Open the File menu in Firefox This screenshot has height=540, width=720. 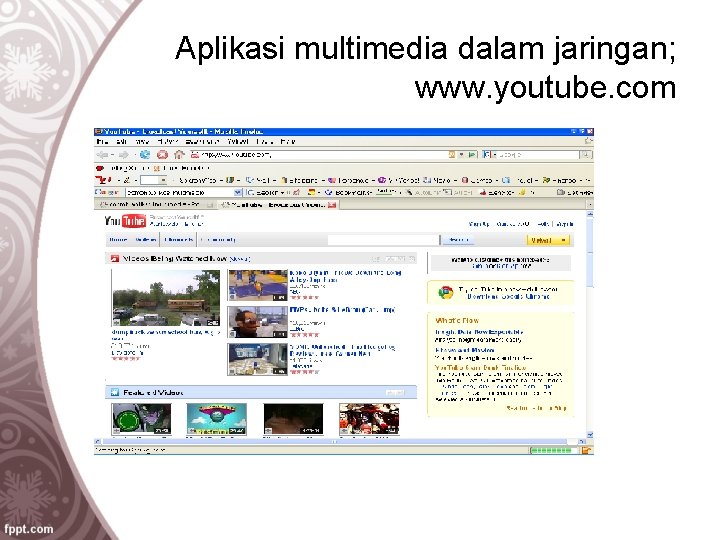[102, 142]
